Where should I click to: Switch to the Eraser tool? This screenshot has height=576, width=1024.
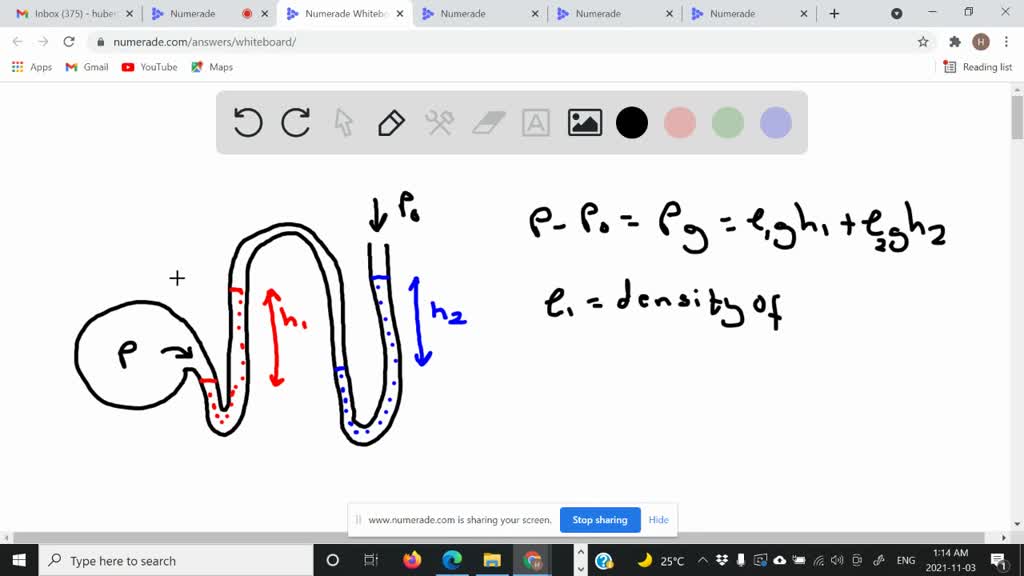(487, 122)
